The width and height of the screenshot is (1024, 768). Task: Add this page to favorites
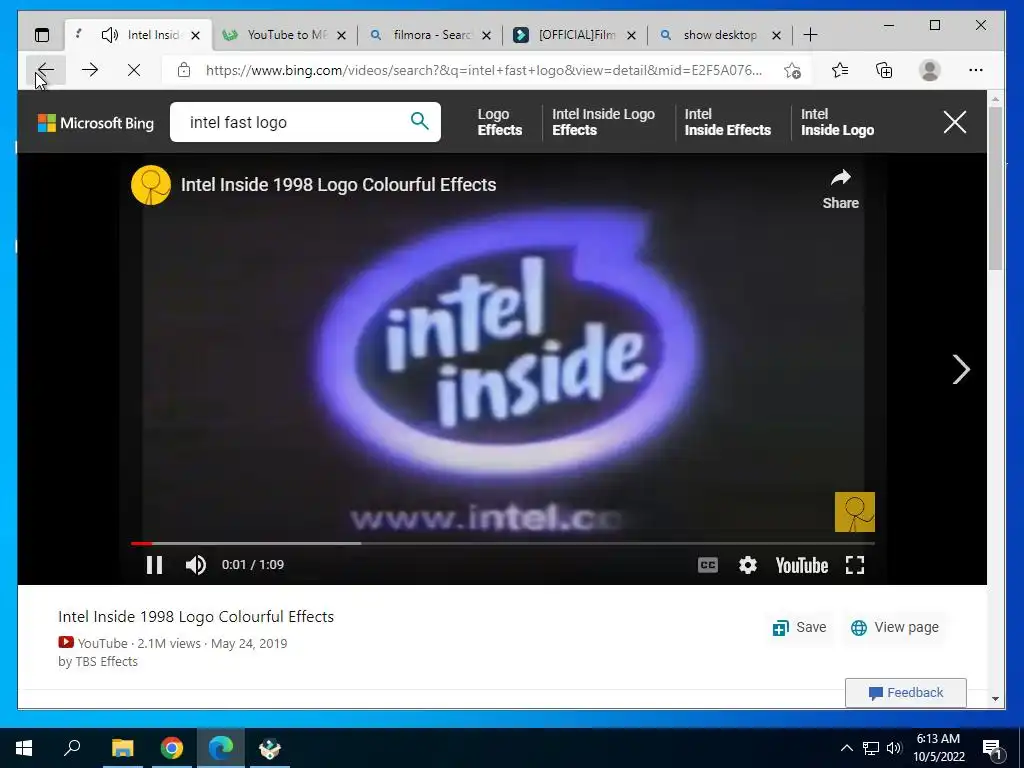(792, 70)
